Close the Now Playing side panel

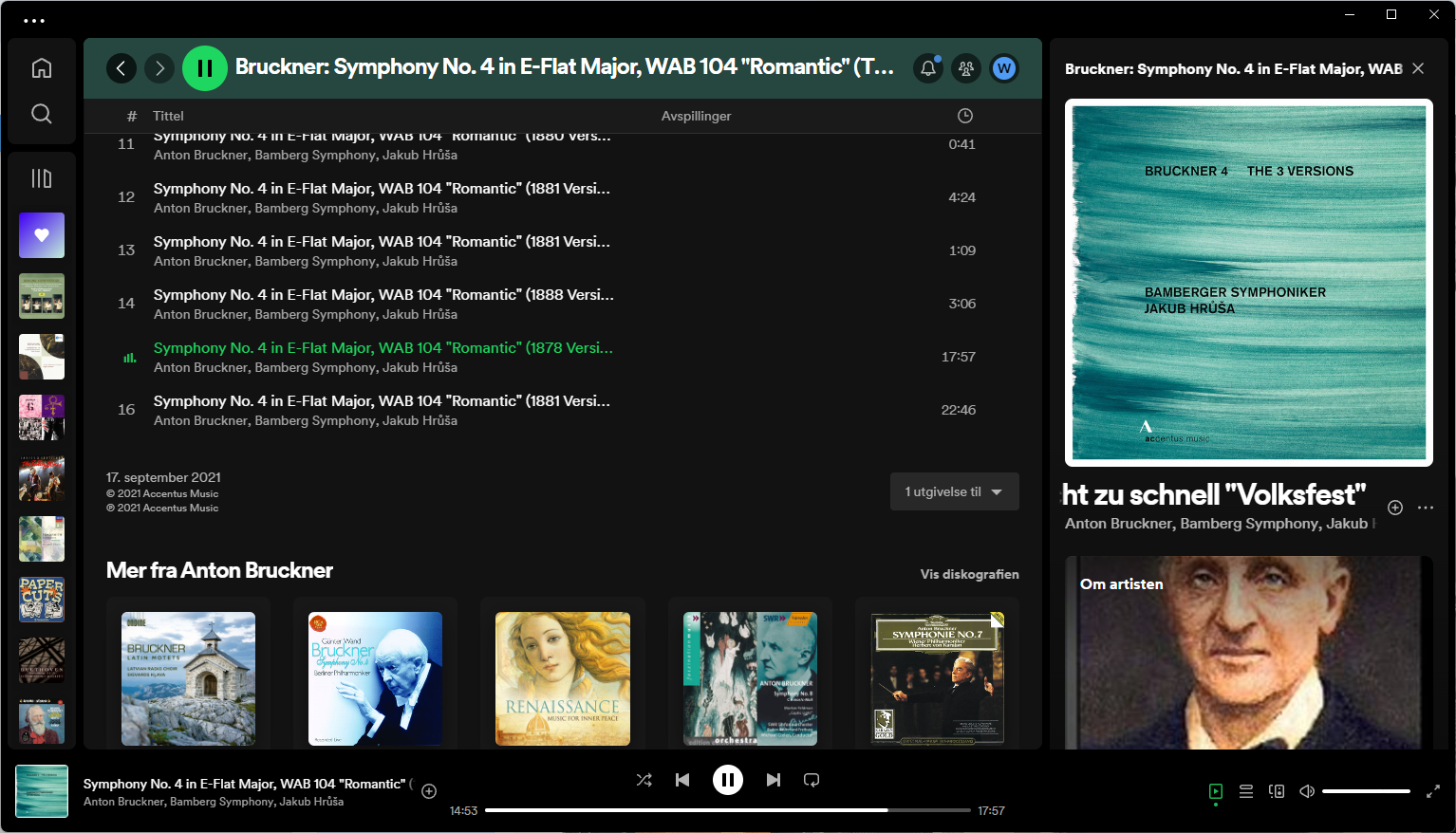1418,68
